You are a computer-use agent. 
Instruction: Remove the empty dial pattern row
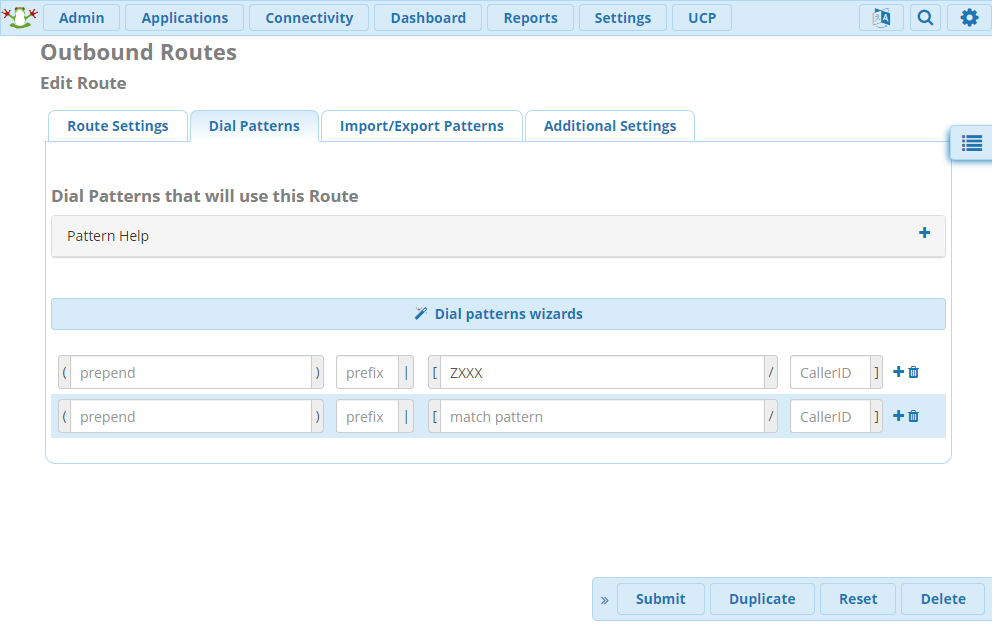[x=914, y=416]
